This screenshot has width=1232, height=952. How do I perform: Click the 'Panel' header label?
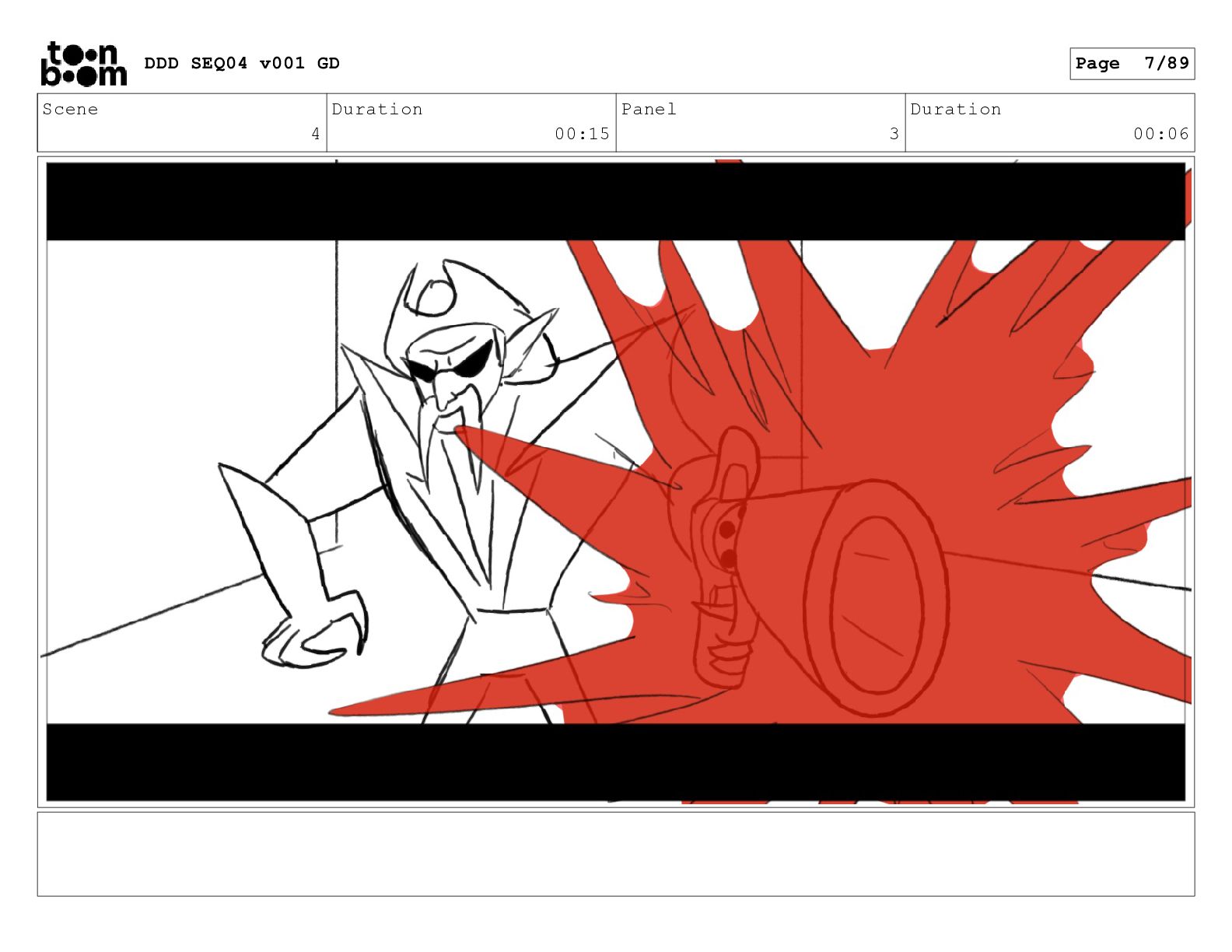tap(649, 110)
